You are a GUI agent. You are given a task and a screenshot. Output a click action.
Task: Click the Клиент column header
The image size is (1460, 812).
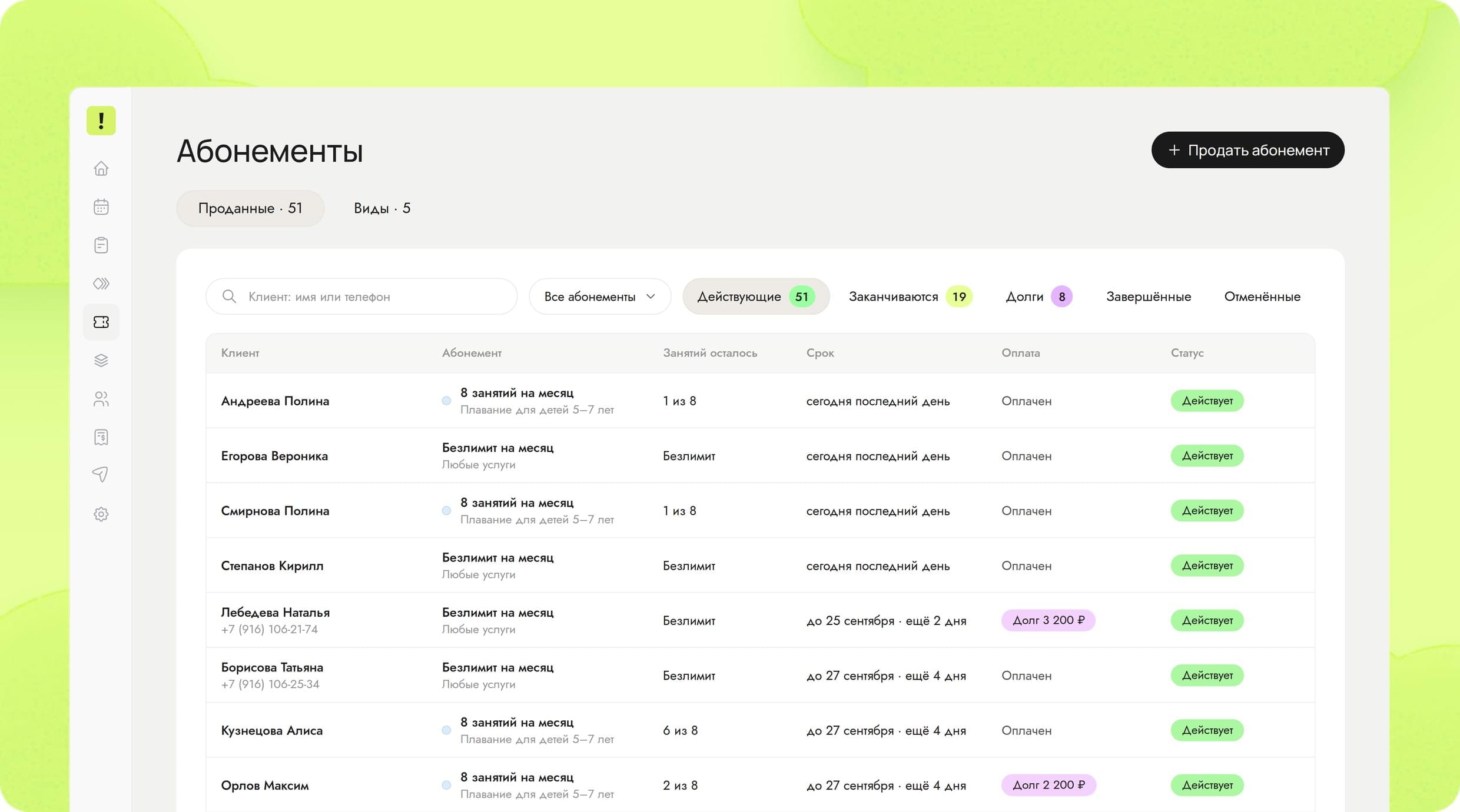[240, 353]
